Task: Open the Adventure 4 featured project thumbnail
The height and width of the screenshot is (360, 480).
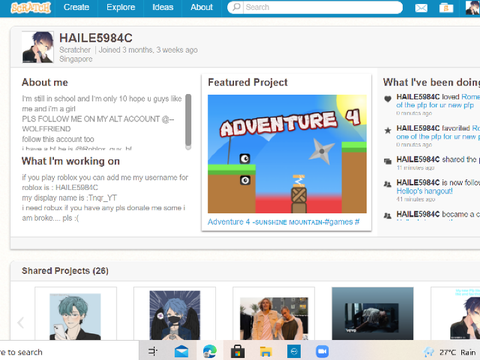Action: 287,154
